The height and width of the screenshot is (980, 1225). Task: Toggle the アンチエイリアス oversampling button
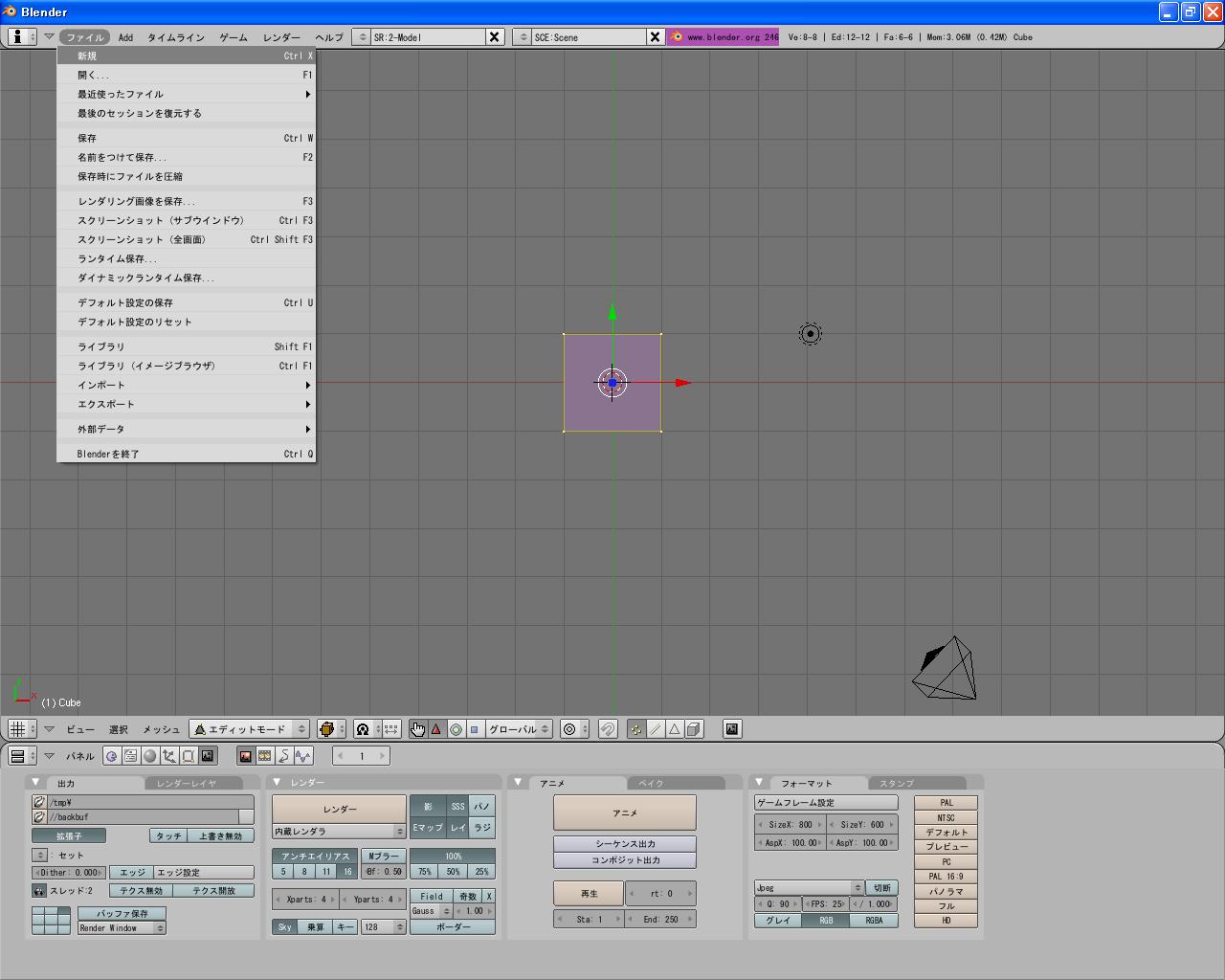[316, 857]
